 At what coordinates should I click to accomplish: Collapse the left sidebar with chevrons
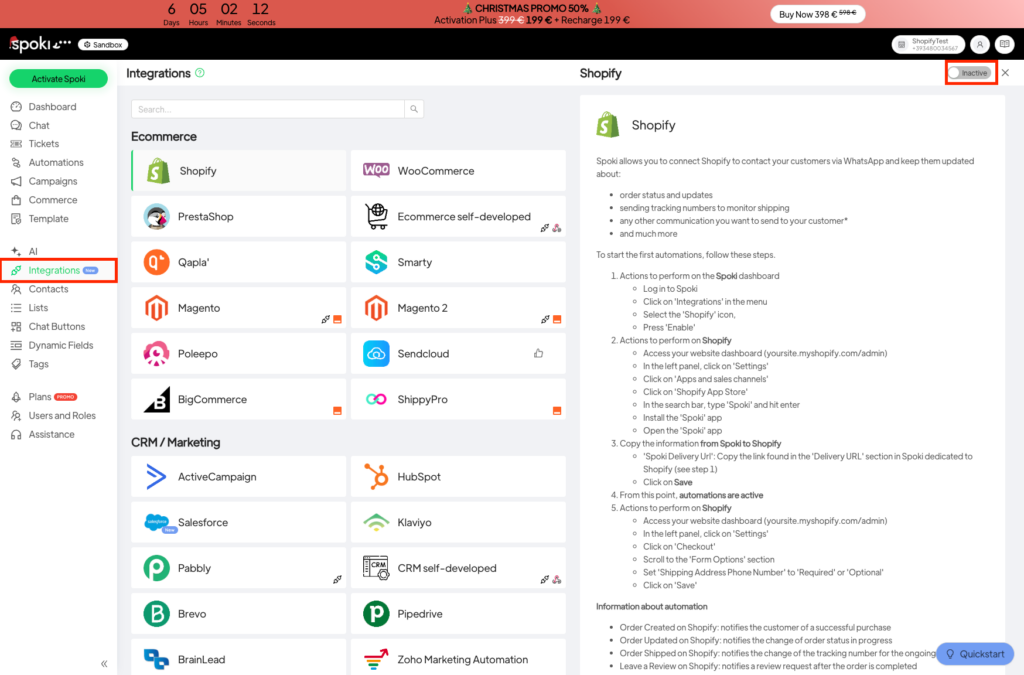104,663
